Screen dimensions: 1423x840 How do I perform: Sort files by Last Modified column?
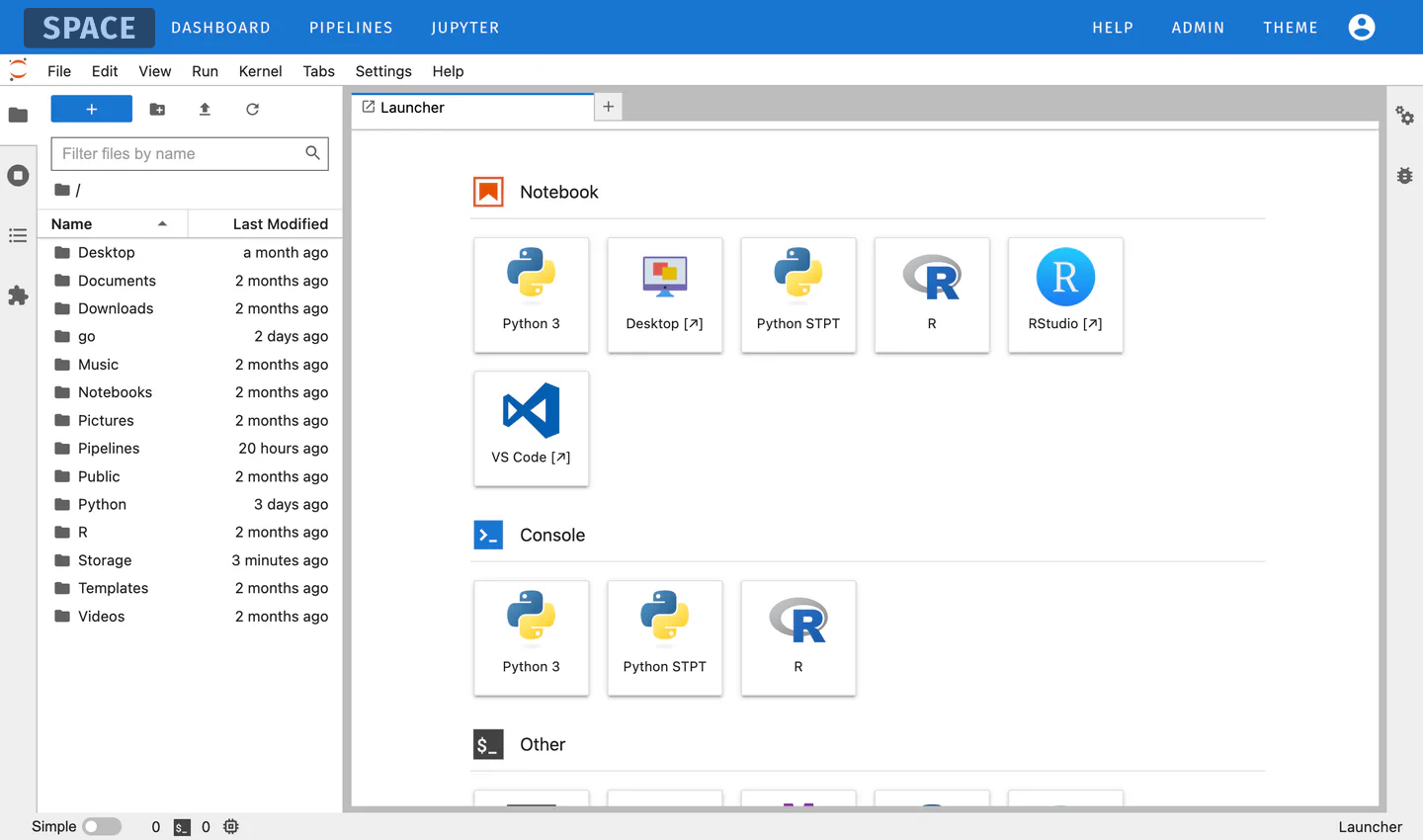coord(266,224)
